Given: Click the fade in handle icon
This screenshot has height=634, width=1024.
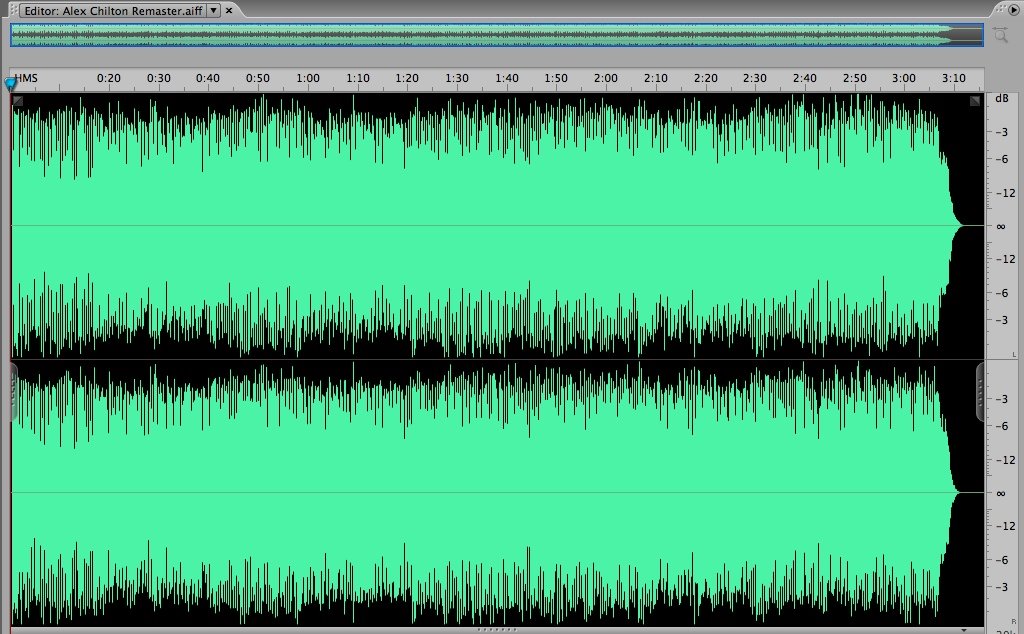Looking at the screenshot, I should click(18, 101).
